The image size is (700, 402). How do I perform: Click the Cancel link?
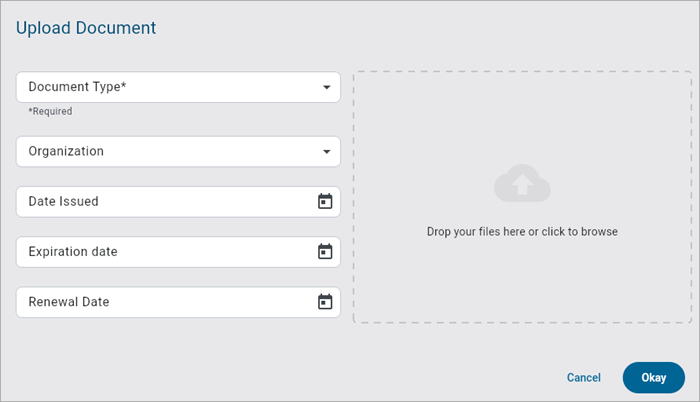(583, 378)
